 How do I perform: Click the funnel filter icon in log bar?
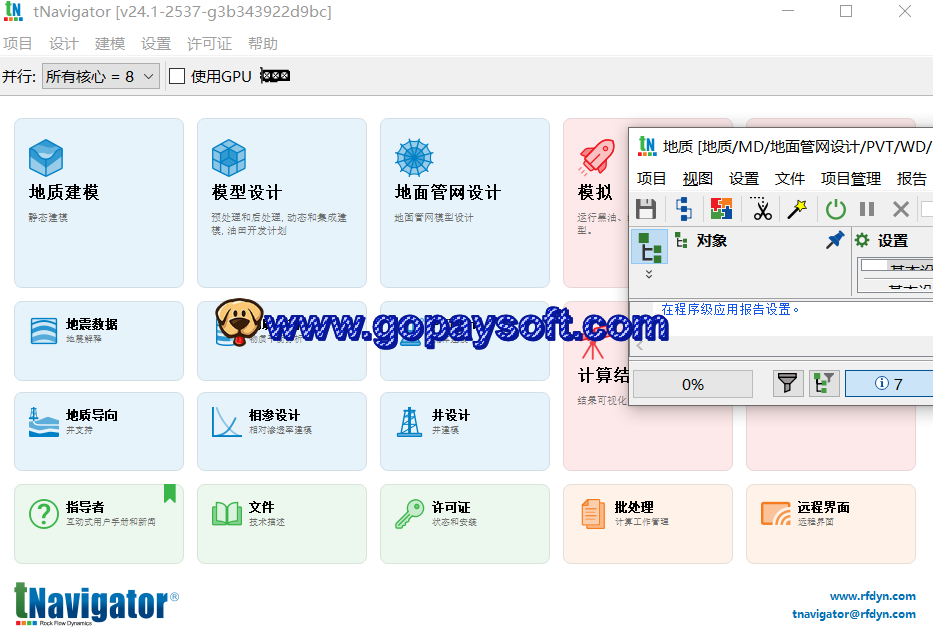pos(788,383)
